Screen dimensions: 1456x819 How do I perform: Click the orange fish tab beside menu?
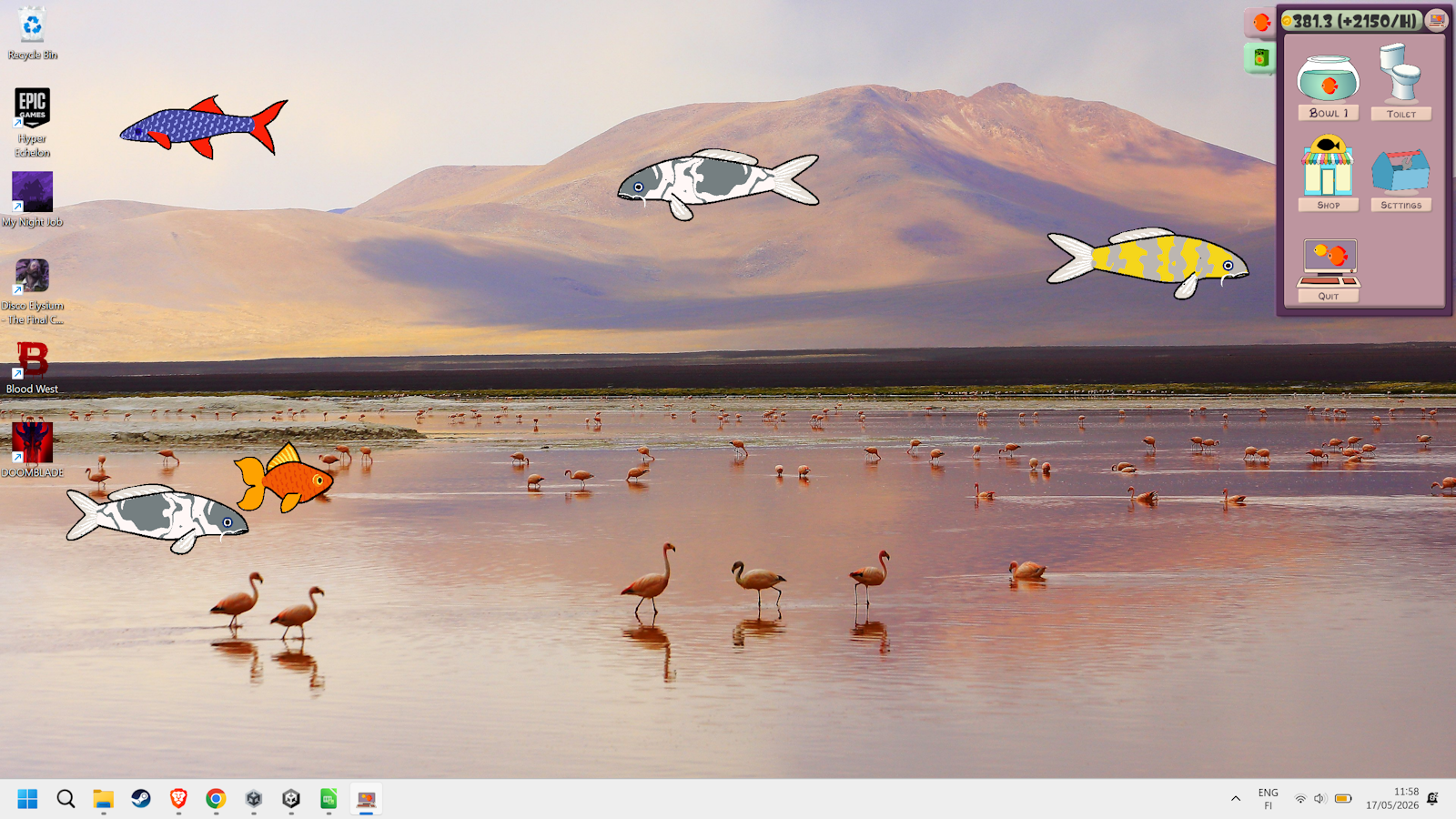pyautogui.click(x=1260, y=23)
